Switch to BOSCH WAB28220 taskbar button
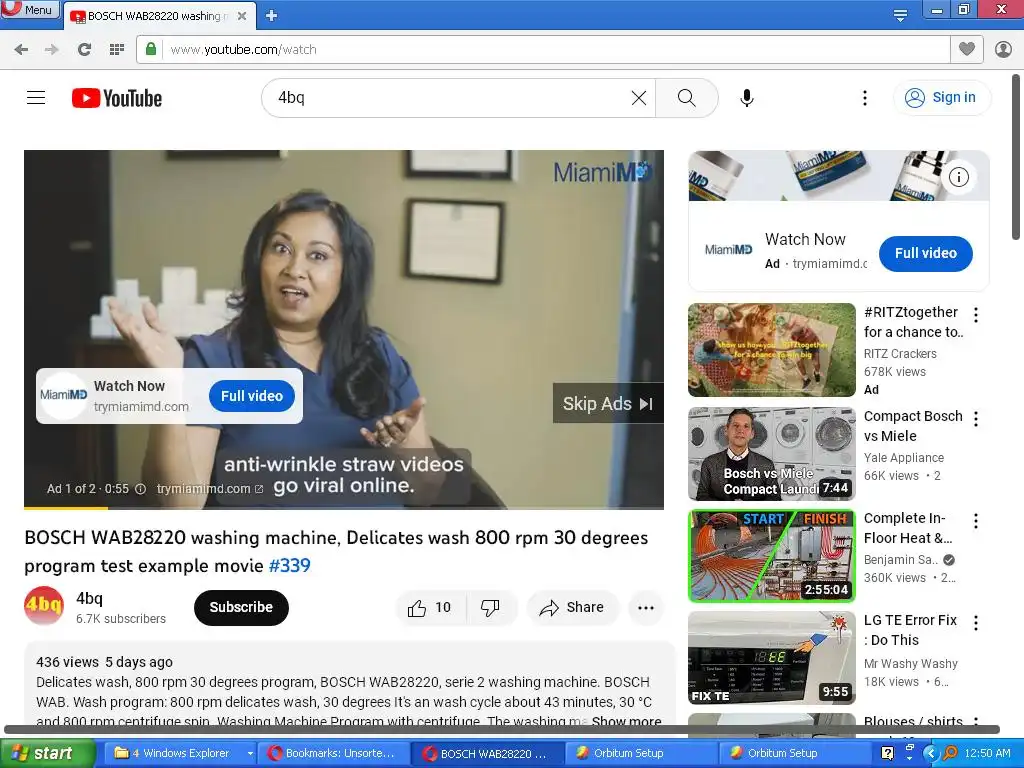The image size is (1024, 768). 487,753
